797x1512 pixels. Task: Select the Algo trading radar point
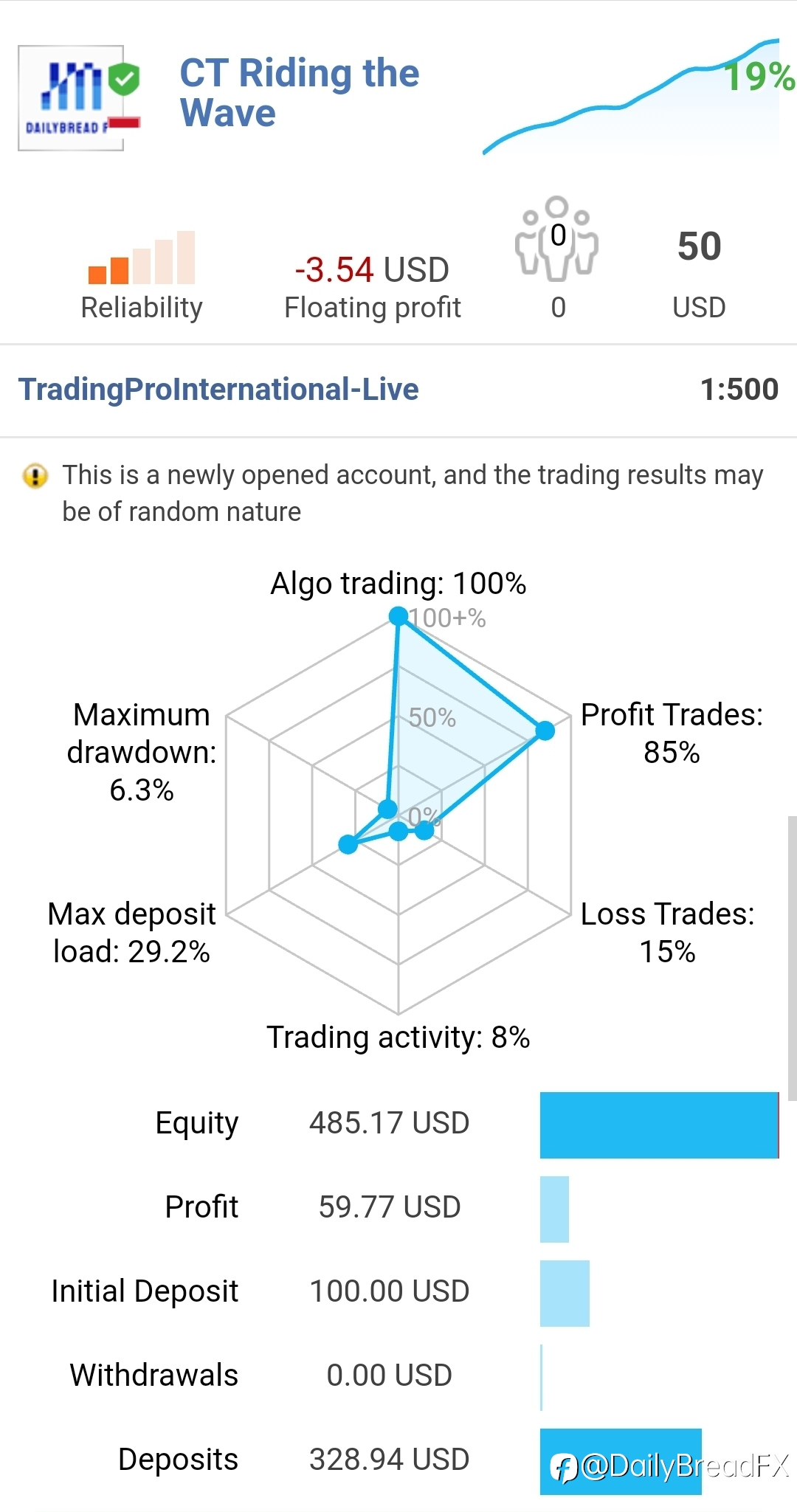pos(398,615)
